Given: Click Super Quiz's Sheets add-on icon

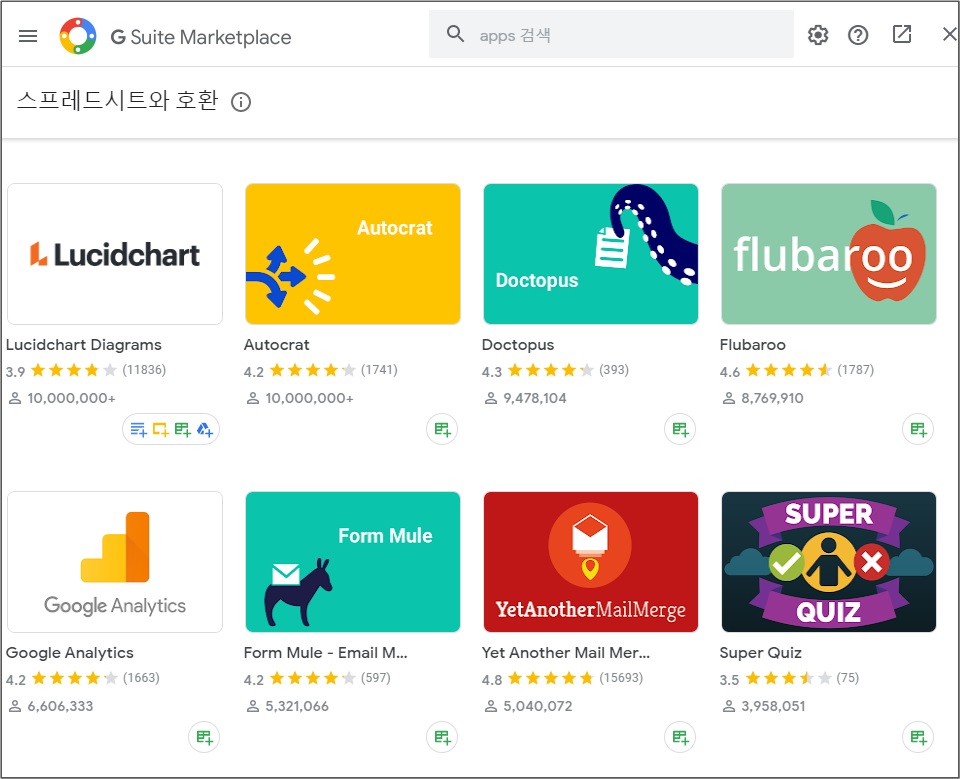Looking at the screenshot, I should [x=918, y=737].
